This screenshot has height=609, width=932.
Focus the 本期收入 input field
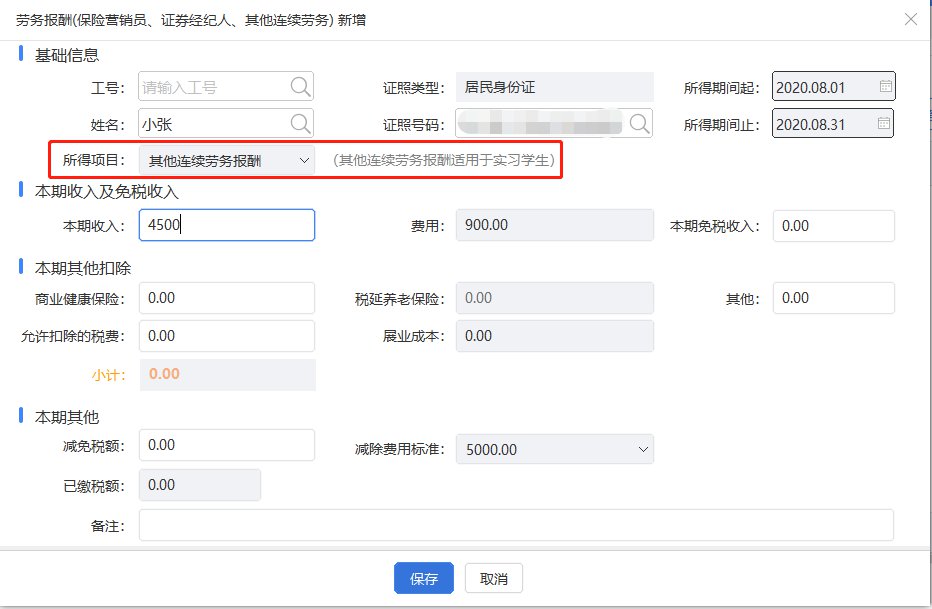click(x=227, y=225)
